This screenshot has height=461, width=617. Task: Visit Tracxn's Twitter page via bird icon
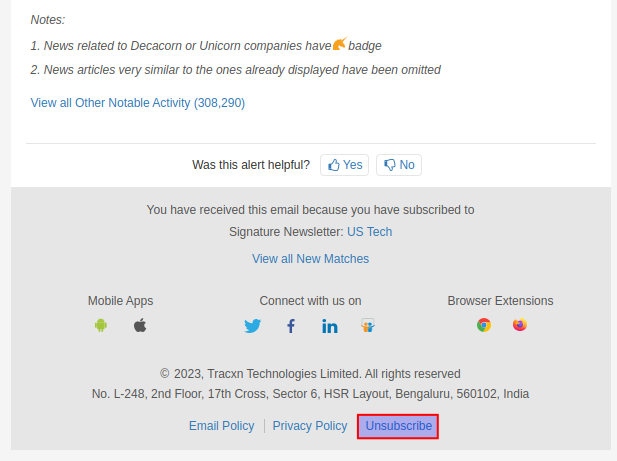253,326
